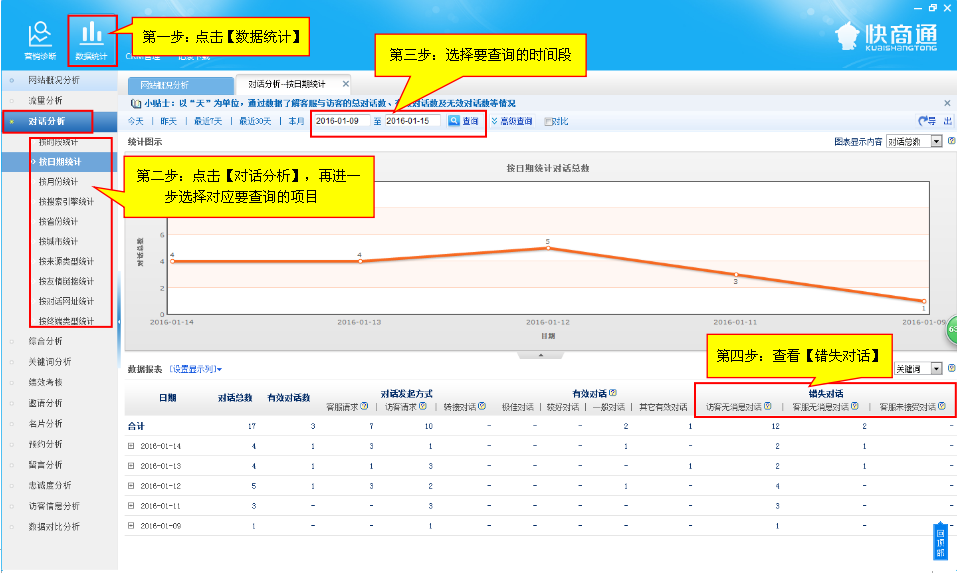
Task: Collapse the 2016-01-14 table row
Action: point(131,446)
